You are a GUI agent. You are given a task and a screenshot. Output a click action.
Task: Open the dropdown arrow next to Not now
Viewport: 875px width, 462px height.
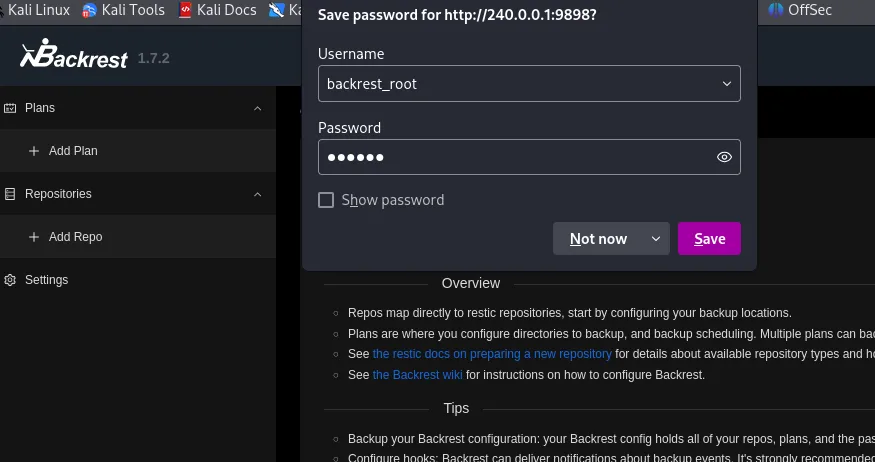pyautogui.click(x=656, y=239)
